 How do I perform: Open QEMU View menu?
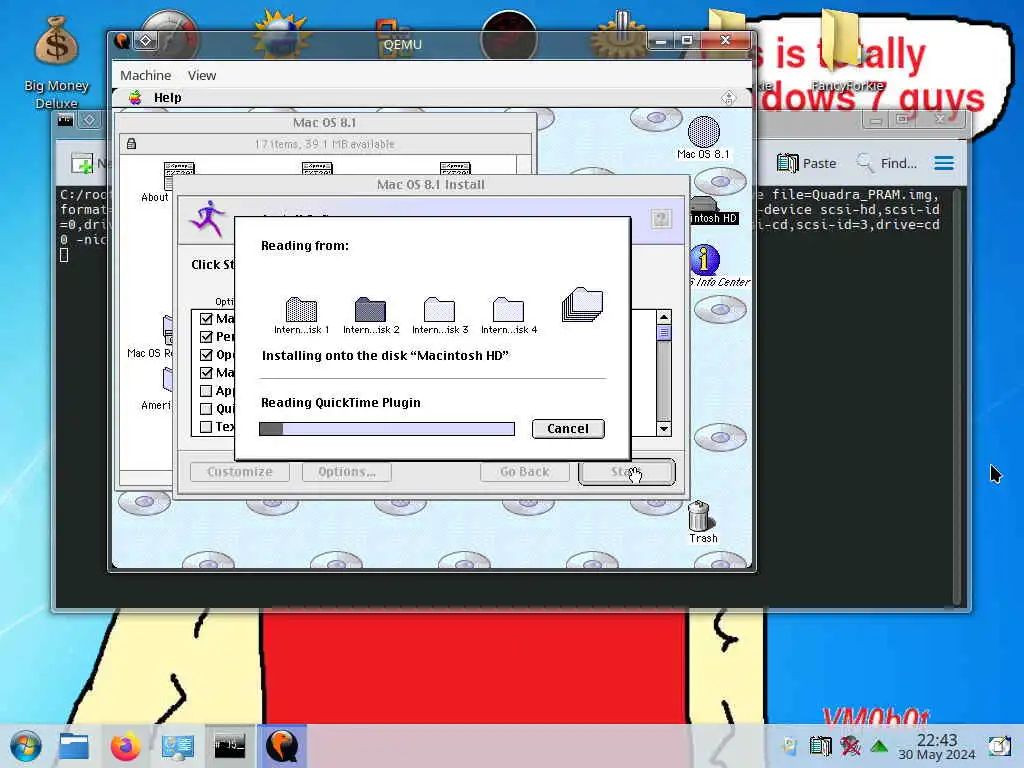pos(202,75)
